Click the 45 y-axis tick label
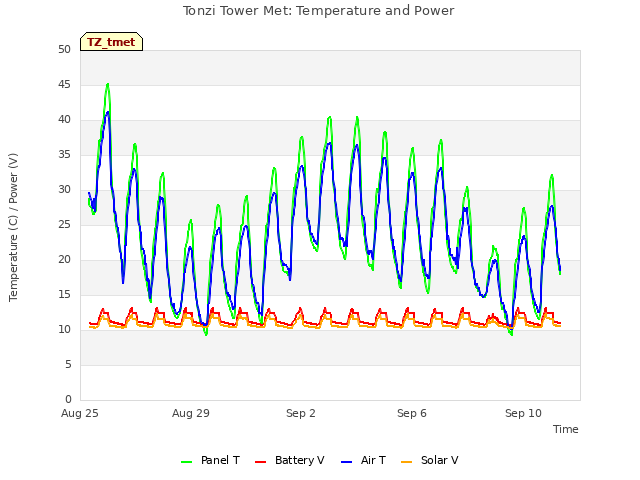 (x=64, y=85)
